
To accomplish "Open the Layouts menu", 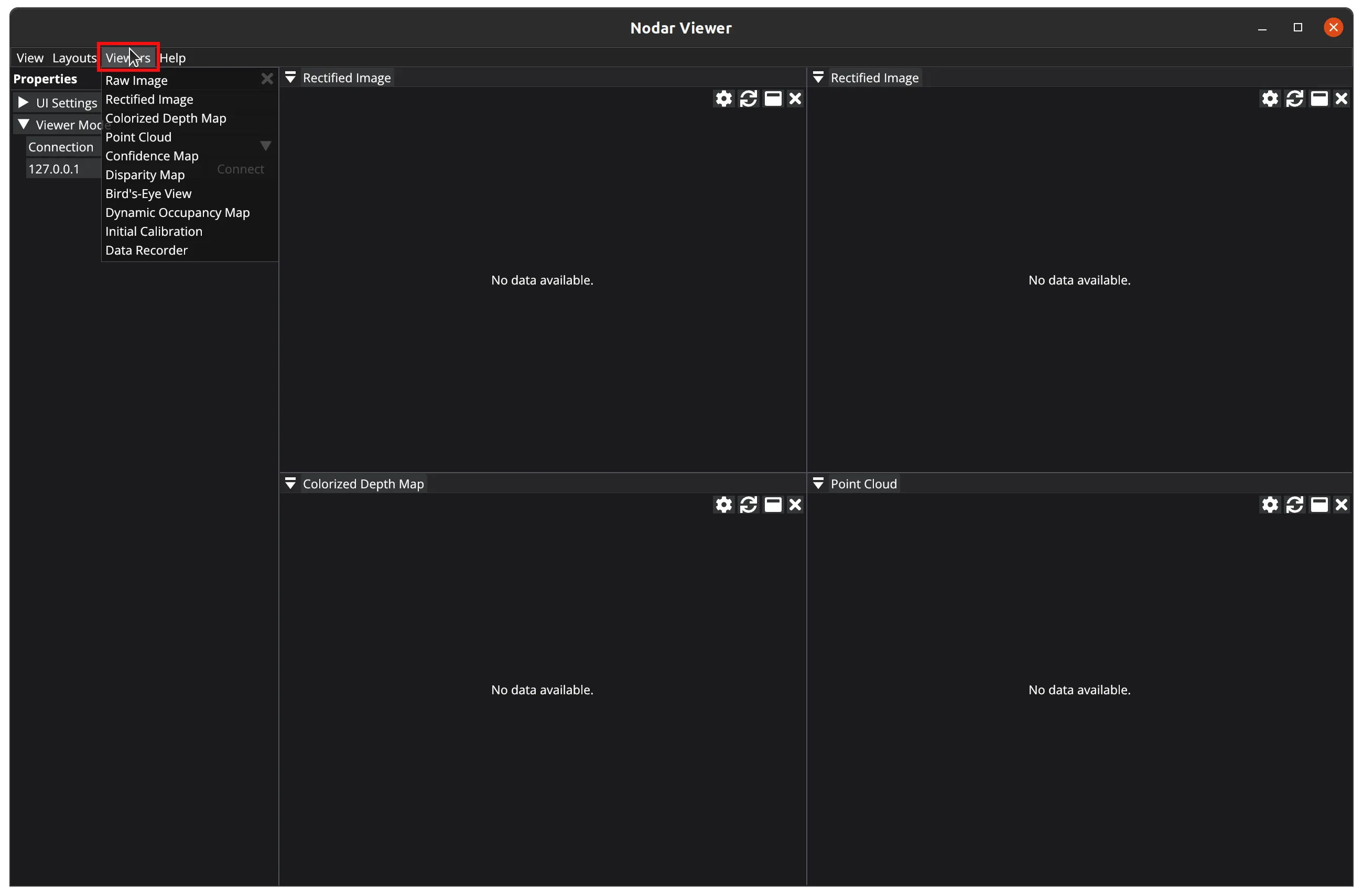I will [x=74, y=58].
